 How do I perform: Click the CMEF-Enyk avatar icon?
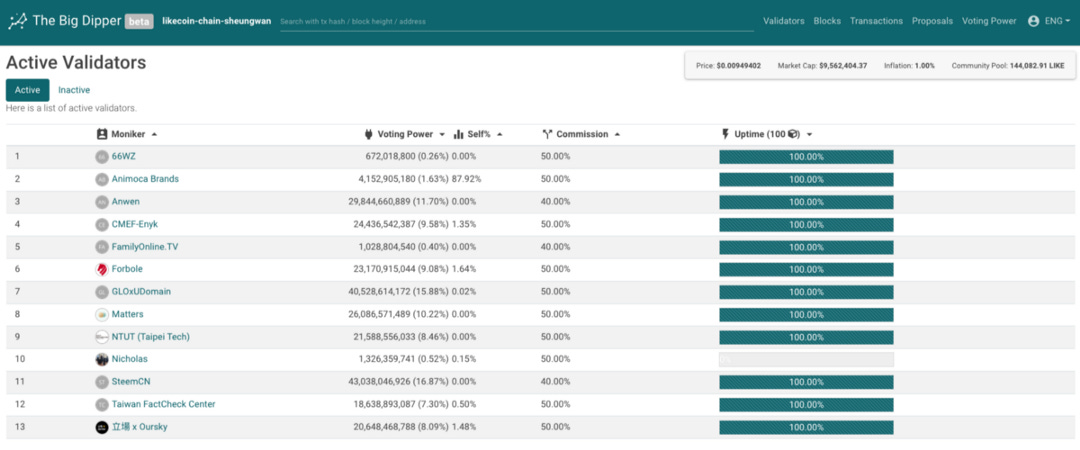(x=102, y=224)
